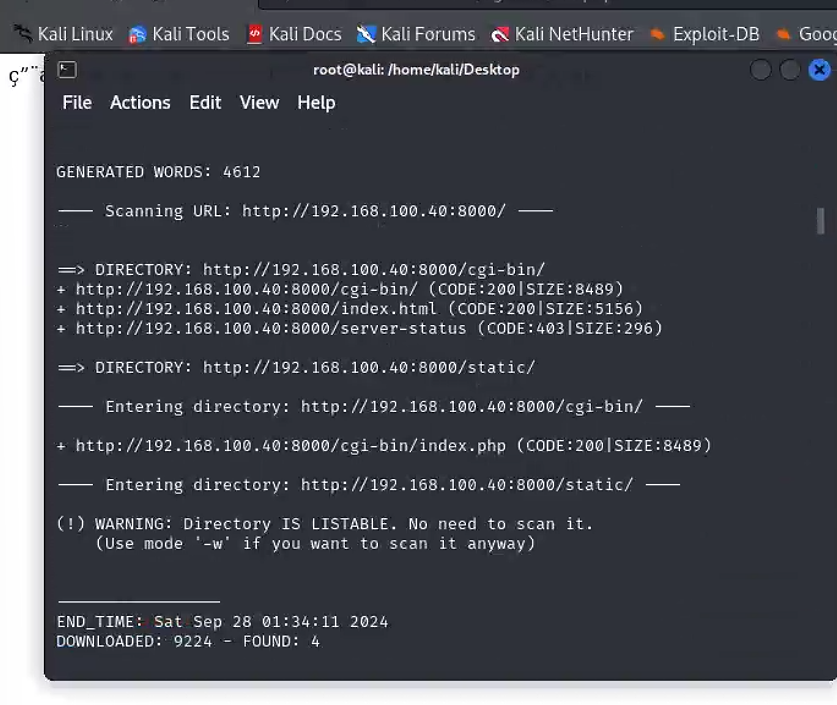
Task: Open the Kali Linux bookmark
Action: tap(63, 34)
